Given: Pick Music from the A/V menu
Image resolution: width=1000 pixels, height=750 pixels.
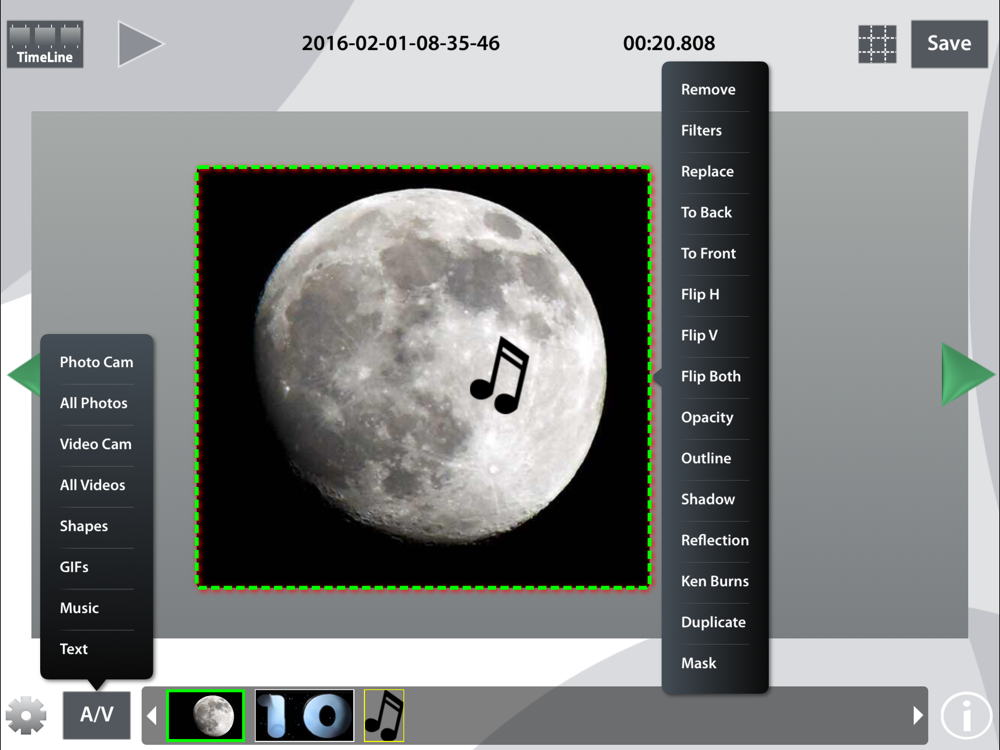Looking at the screenshot, I should pyautogui.click(x=79, y=608).
